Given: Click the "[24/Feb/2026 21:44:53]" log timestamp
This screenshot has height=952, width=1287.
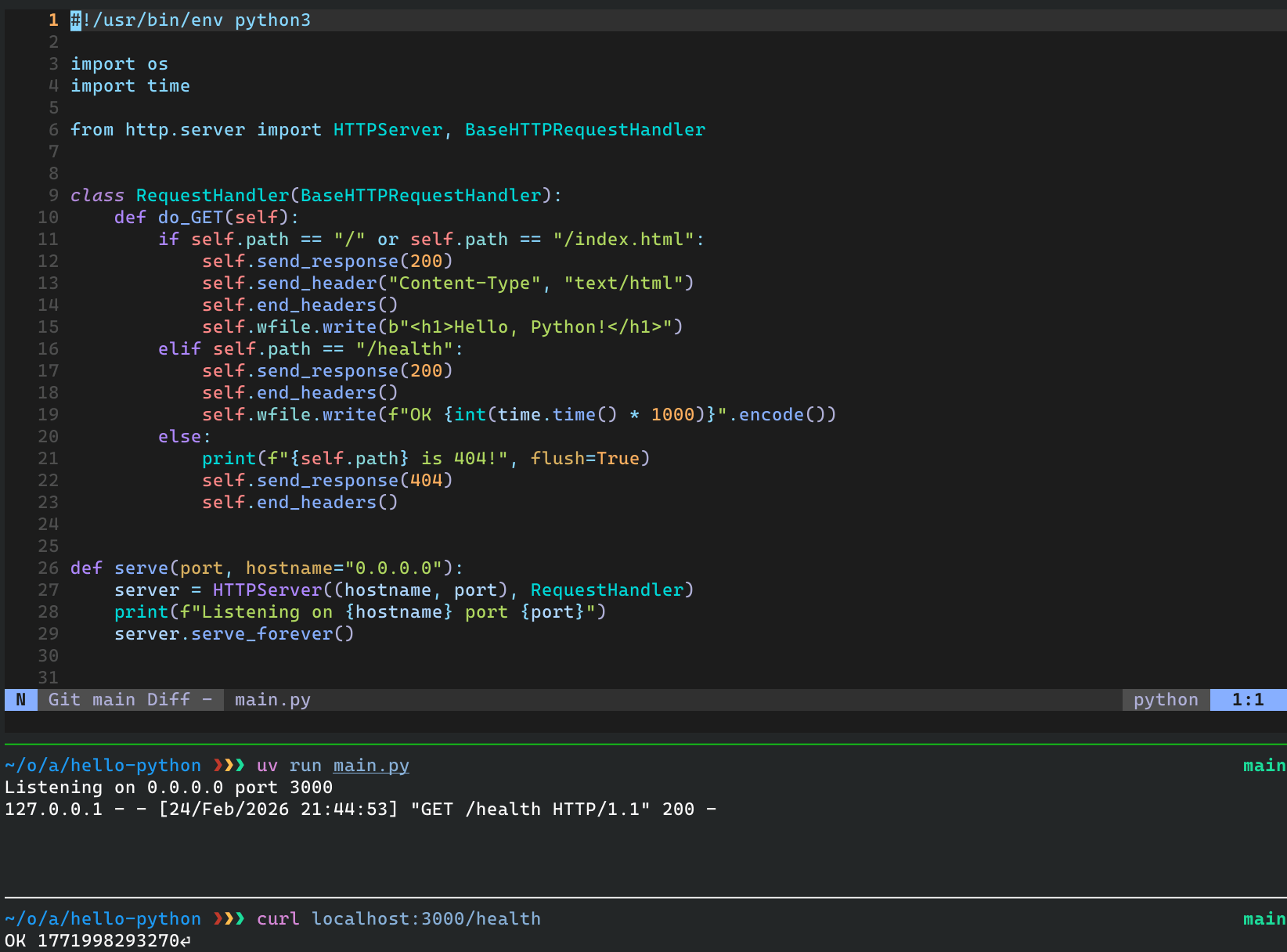Looking at the screenshot, I should [278, 810].
